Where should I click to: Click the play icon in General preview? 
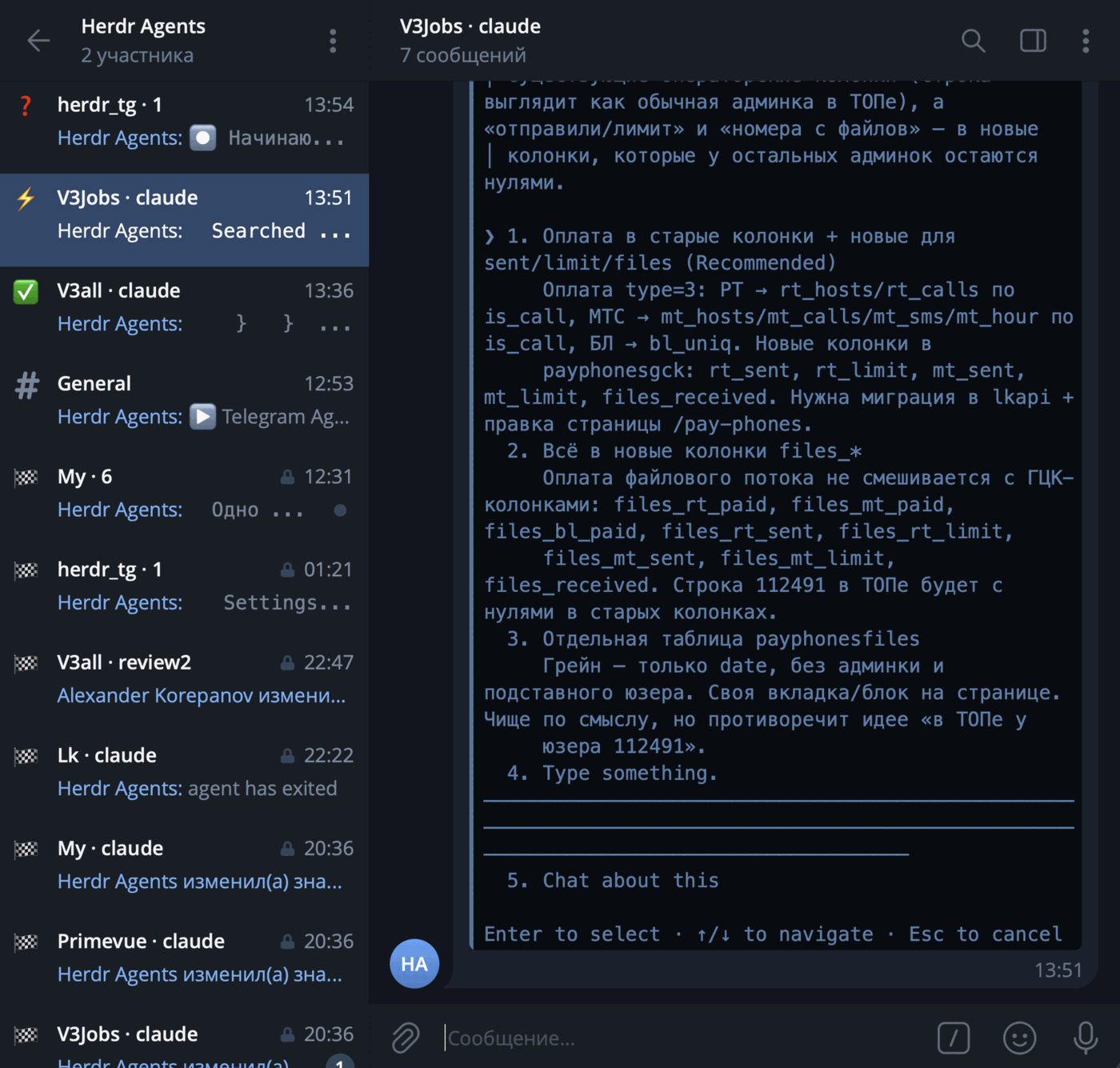(x=203, y=417)
